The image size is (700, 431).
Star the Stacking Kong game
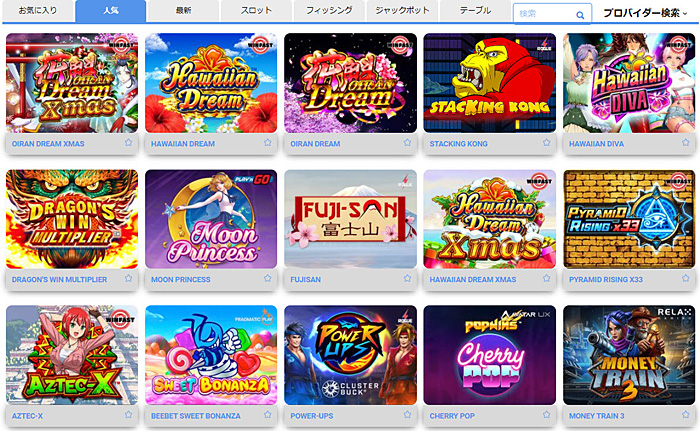tap(546, 142)
